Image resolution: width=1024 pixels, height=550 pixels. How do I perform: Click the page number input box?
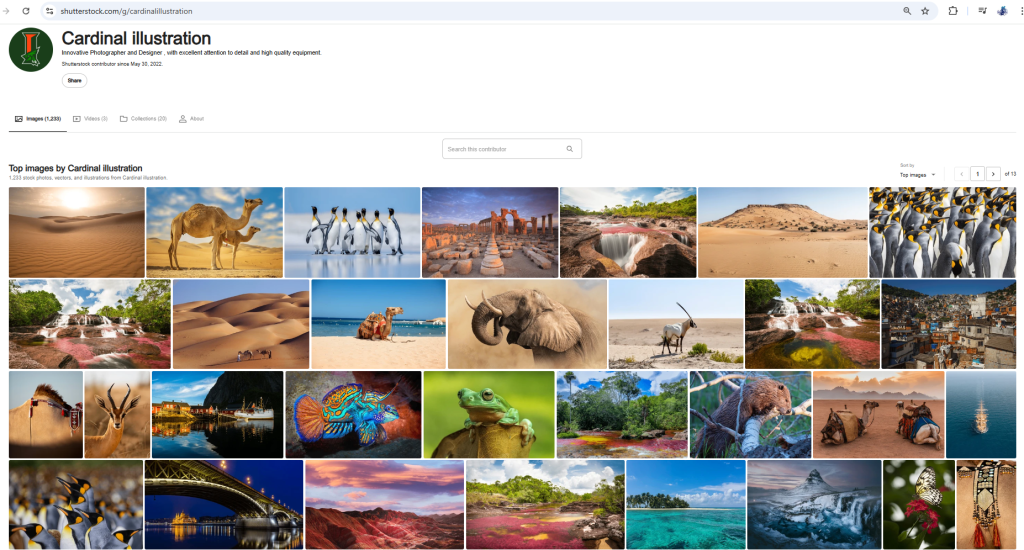coord(977,174)
